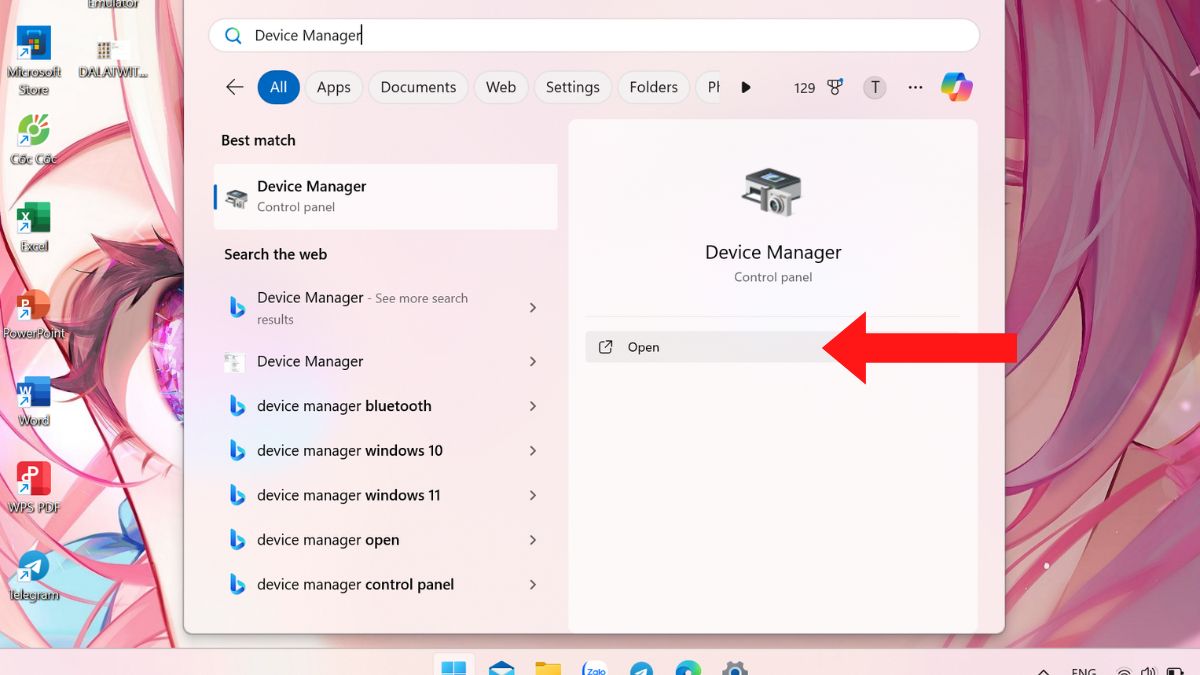
Task: Click Device Manager title in preview pane
Action: [773, 252]
